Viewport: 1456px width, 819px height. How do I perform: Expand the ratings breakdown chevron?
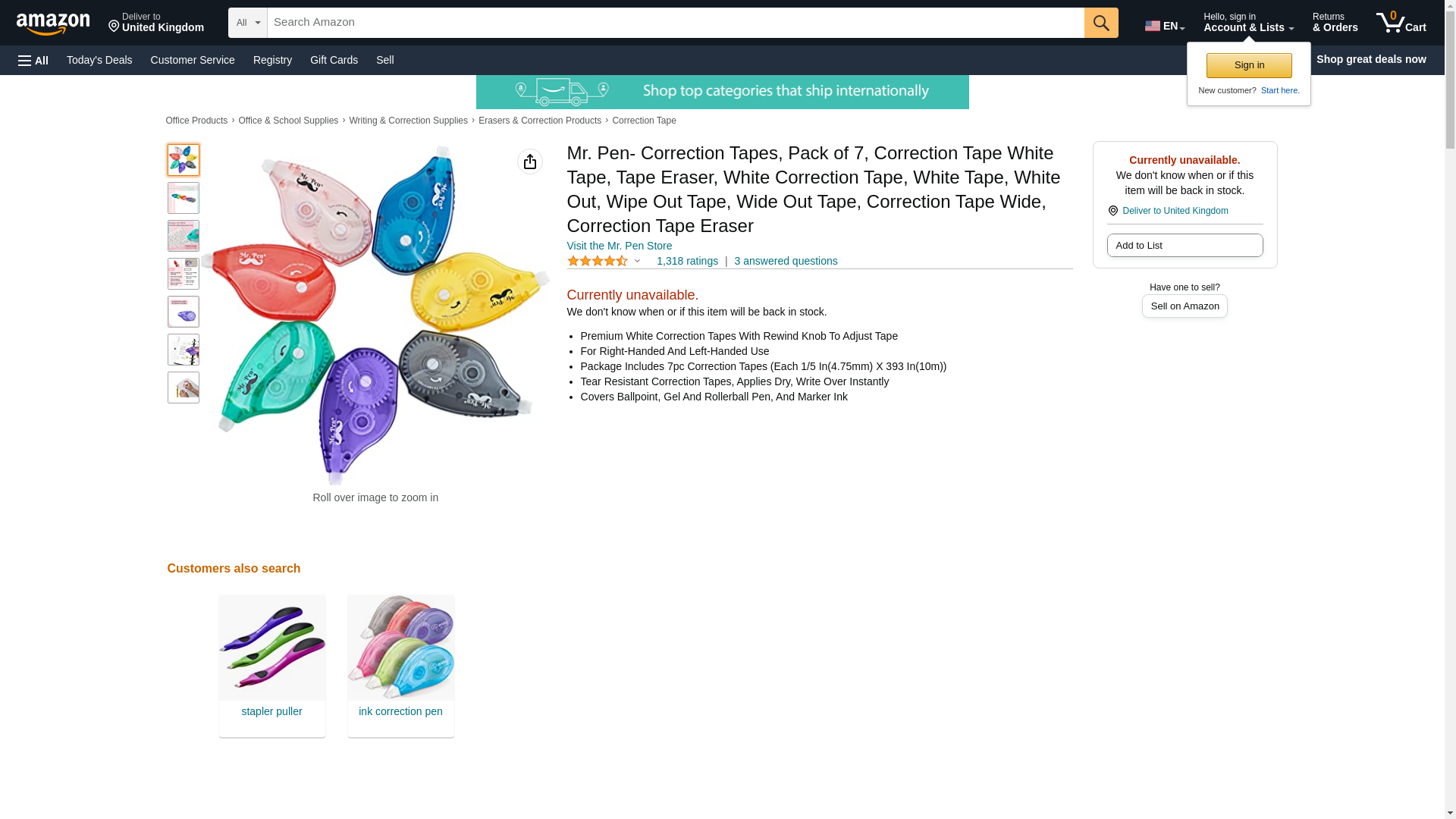point(637,262)
